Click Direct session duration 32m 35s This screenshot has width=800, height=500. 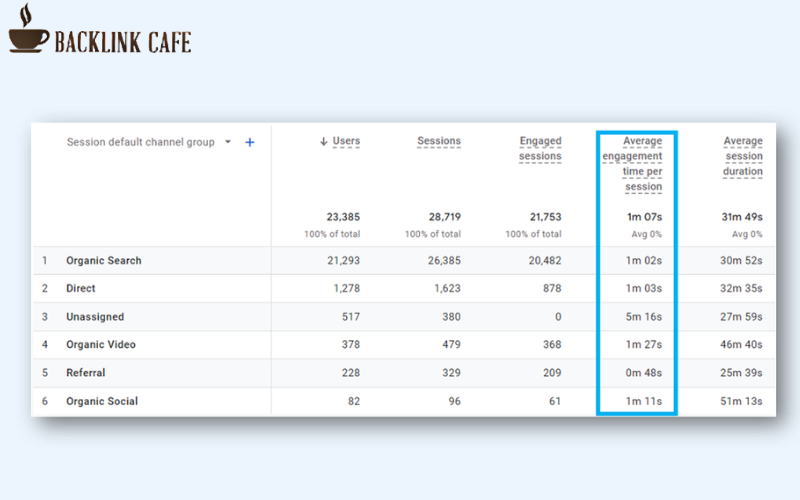(741, 288)
